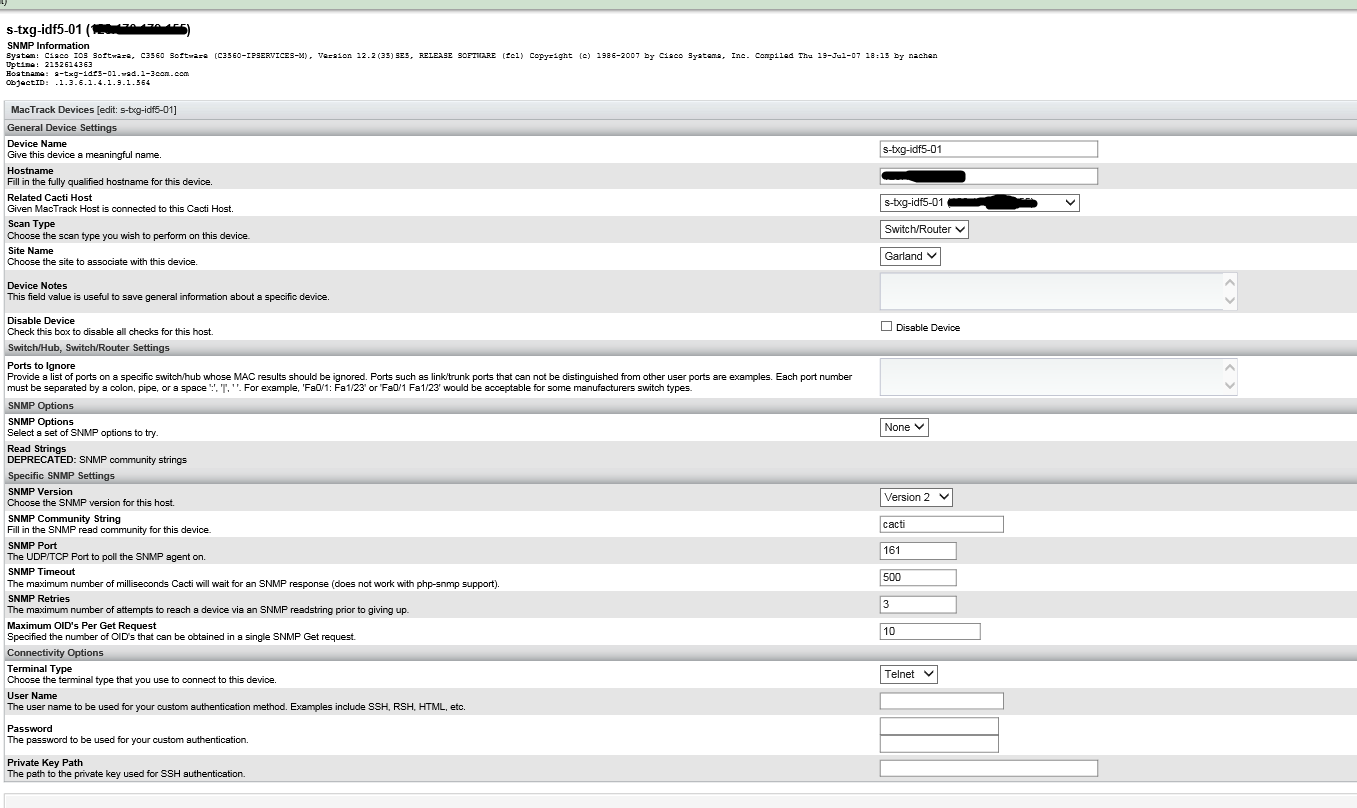Open the Scan Type Switch/Router dropdown
This screenshot has height=808, width=1357.
(x=924, y=229)
